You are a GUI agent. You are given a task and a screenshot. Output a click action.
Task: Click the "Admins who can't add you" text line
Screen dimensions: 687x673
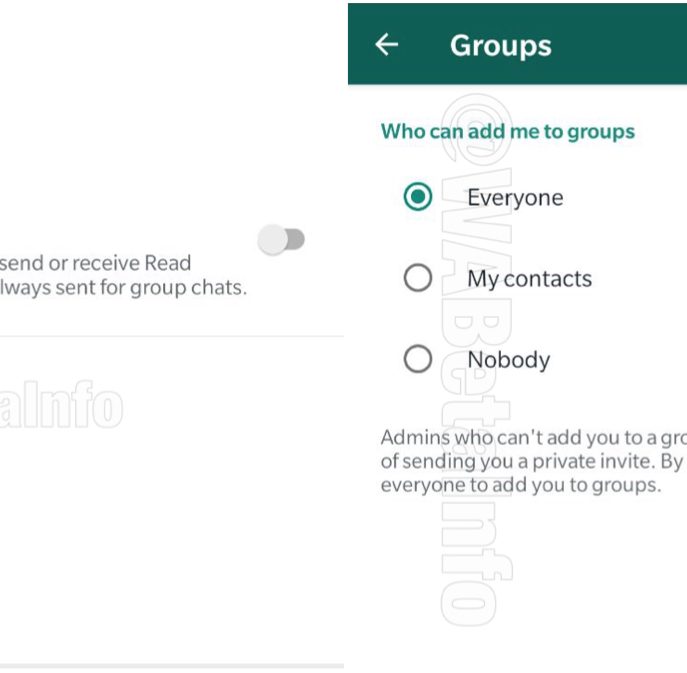(532, 437)
